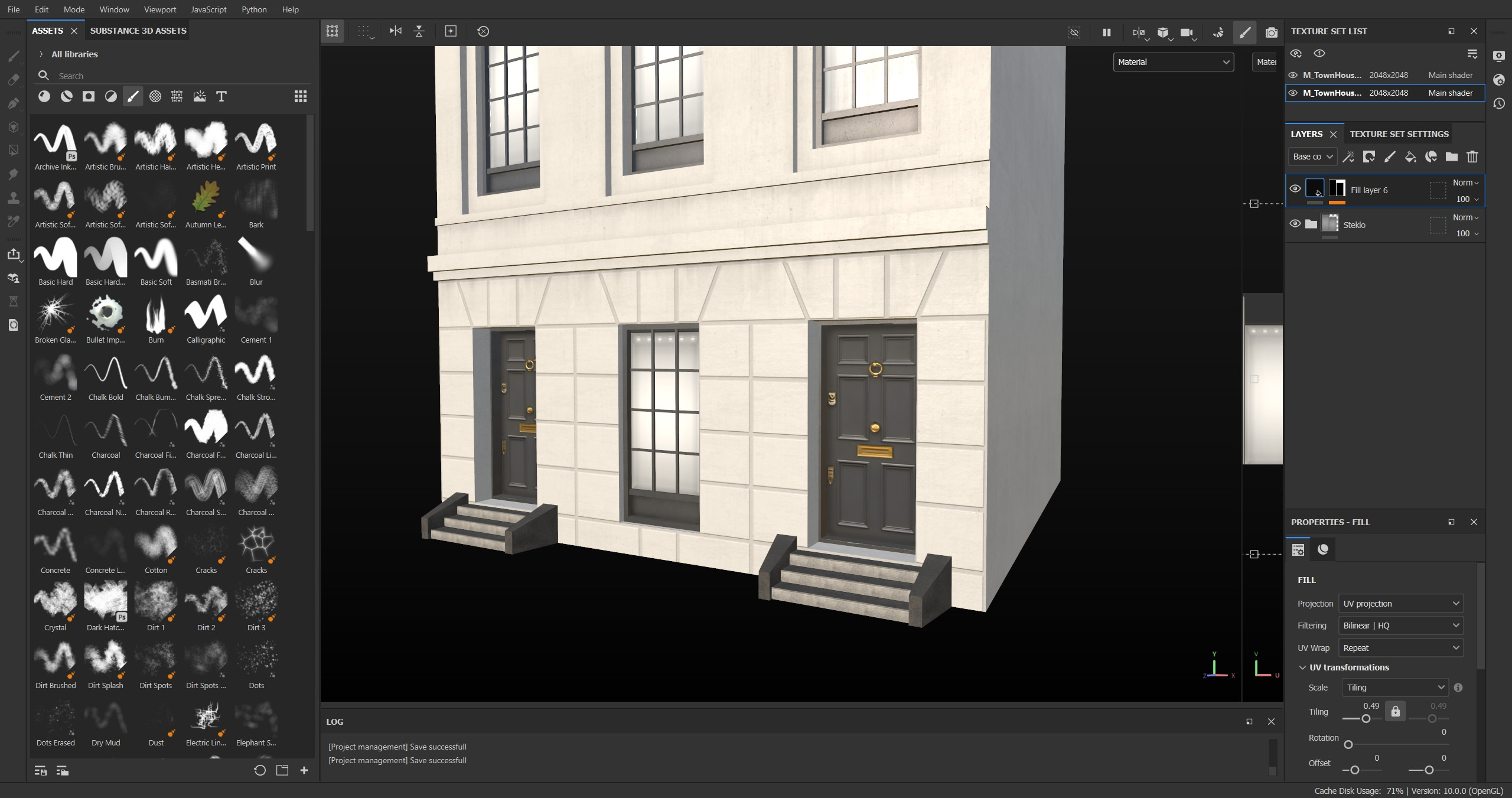Viewport: 1512px width, 798px height.
Task: Click the Rotation slider handle
Action: [x=1348, y=745]
